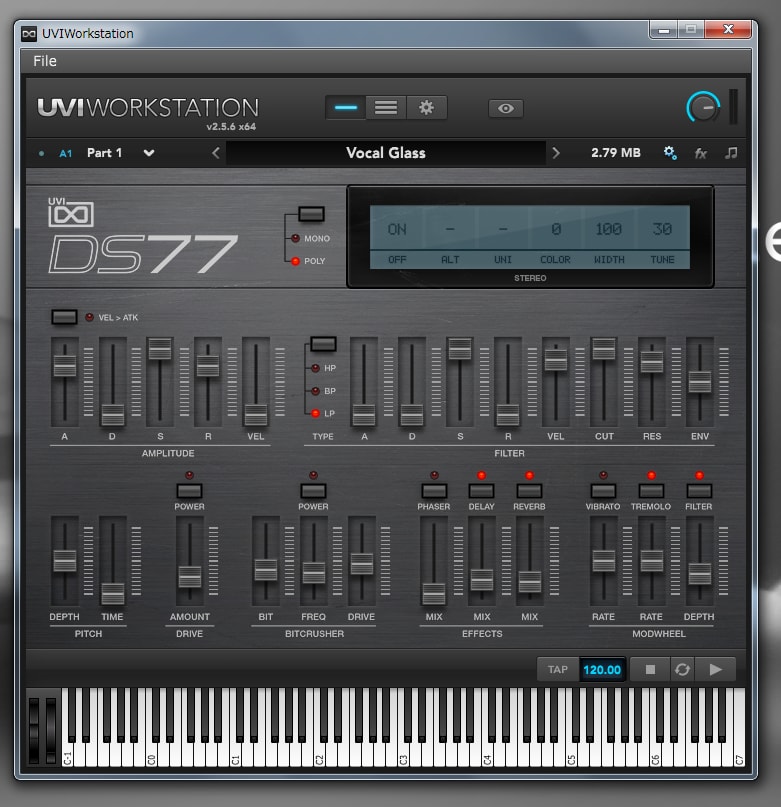
Task: Select POLY voice mode
Action: [x=308, y=261]
